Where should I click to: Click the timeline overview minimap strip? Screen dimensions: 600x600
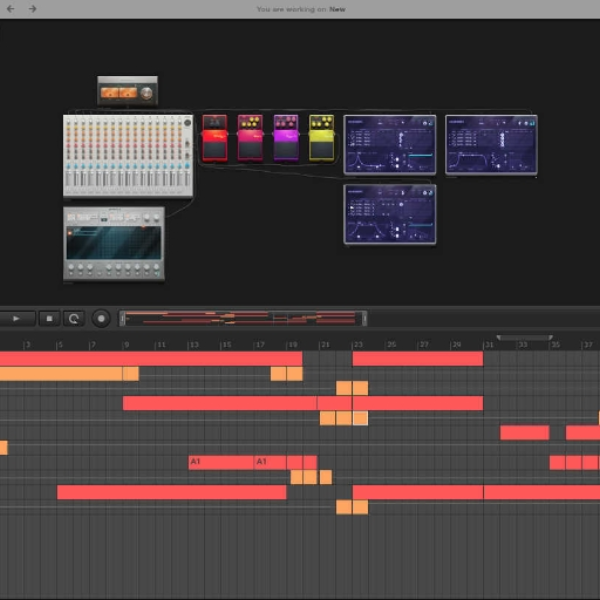(x=243, y=318)
